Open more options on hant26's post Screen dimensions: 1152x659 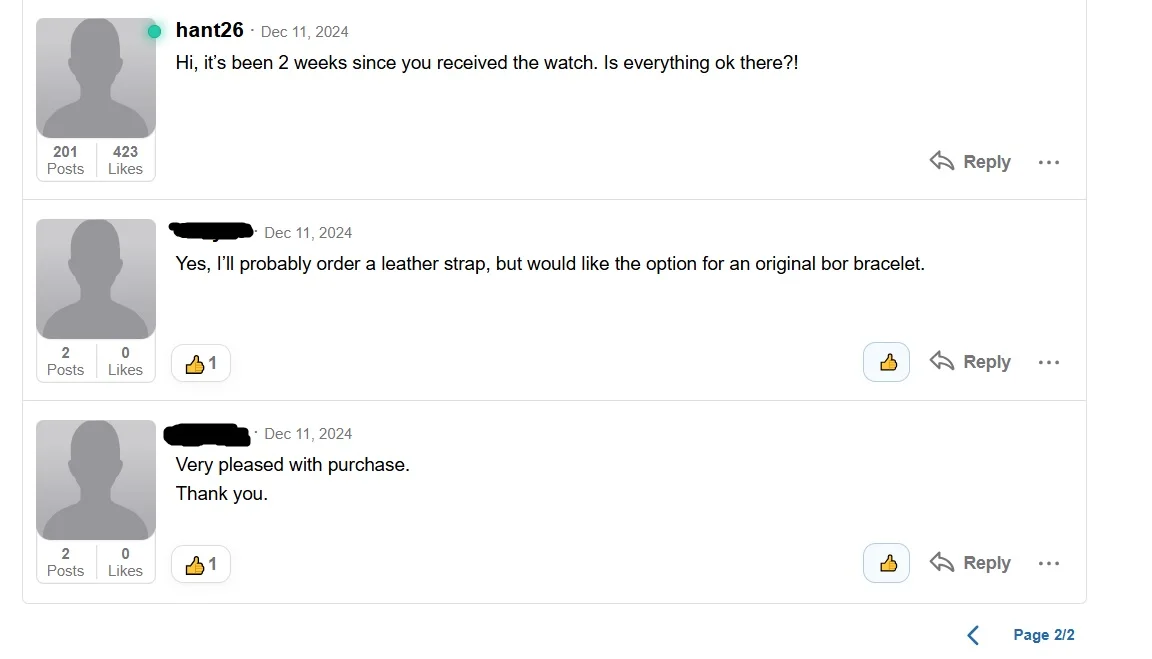point(1048,162)
